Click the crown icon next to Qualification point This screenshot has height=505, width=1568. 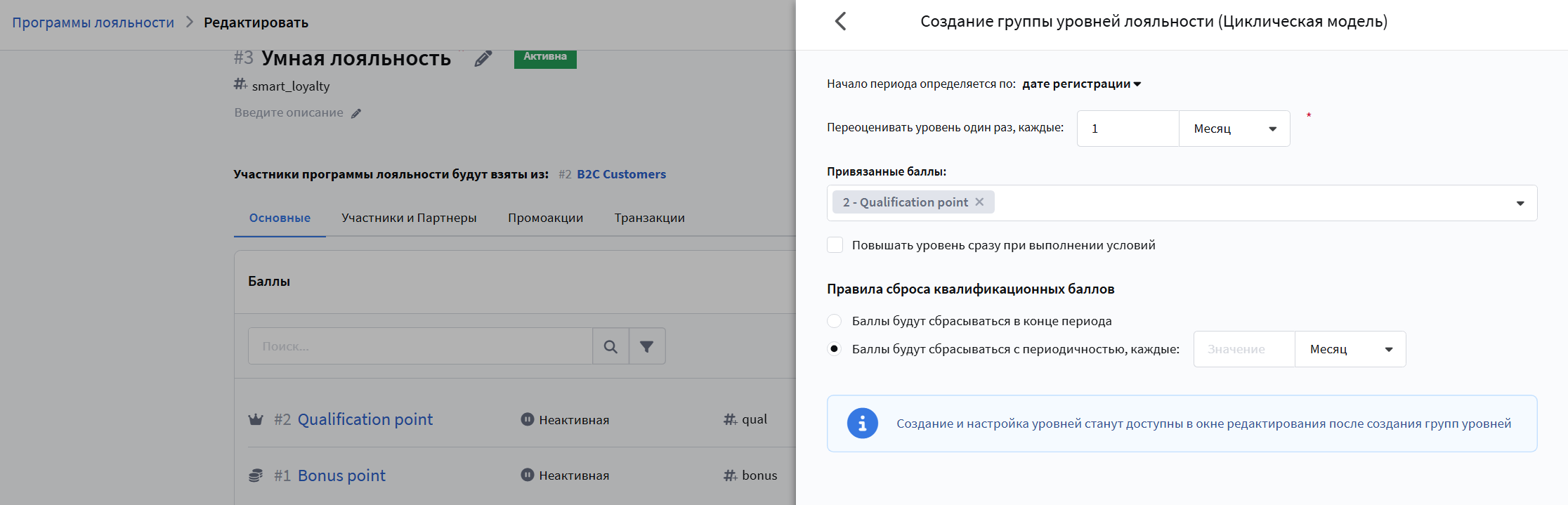pyautogui.click(x=256, y=419)
